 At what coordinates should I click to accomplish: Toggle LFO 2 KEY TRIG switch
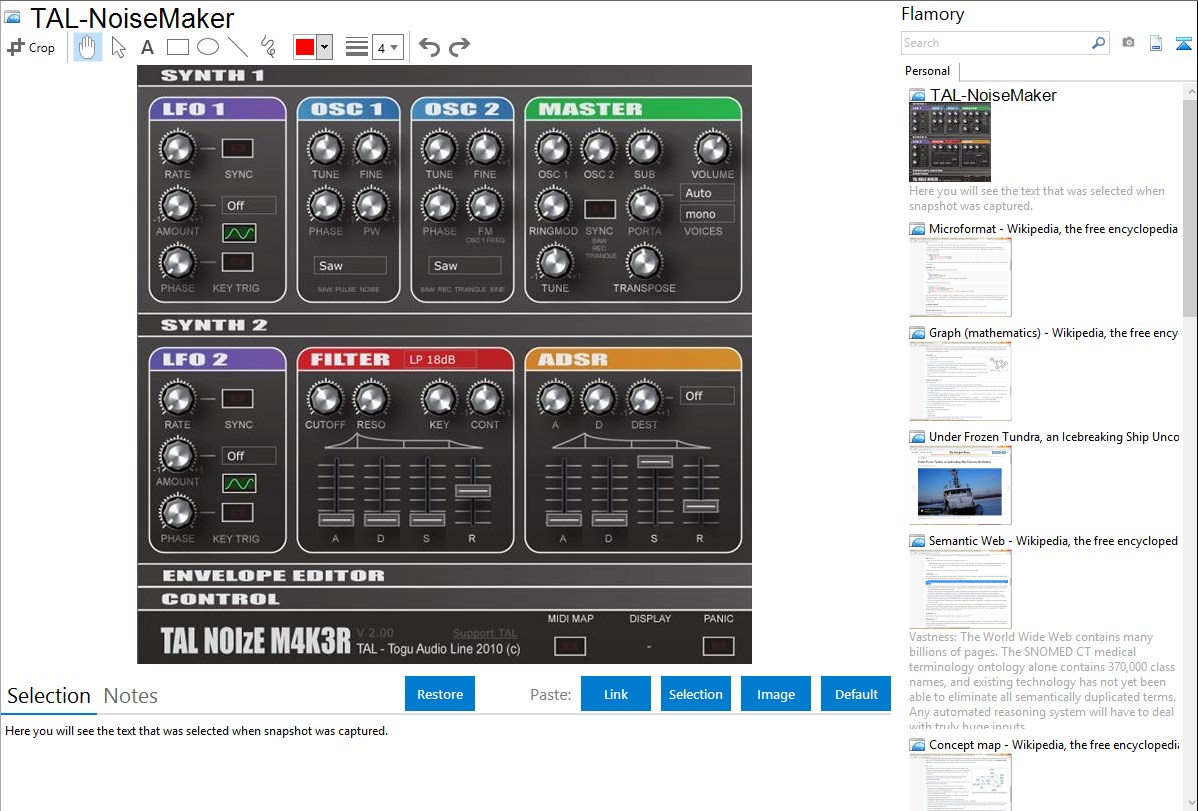coord(237,513)
